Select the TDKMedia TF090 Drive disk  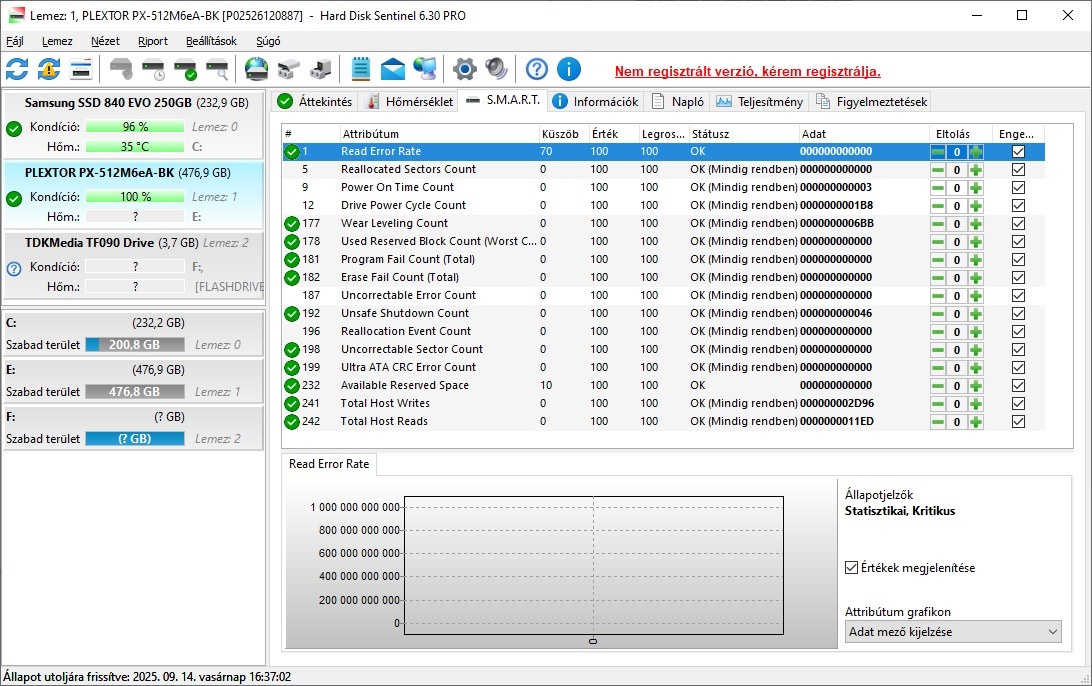pos(134,265)
